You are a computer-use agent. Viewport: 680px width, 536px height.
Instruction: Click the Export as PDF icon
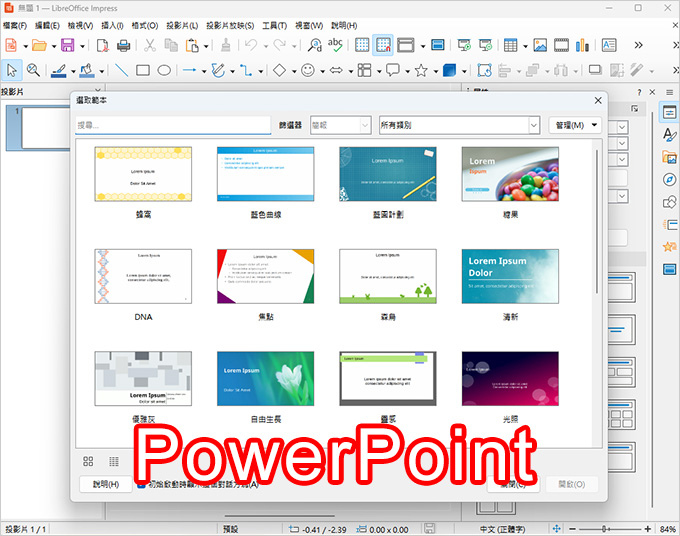point(102,45)
